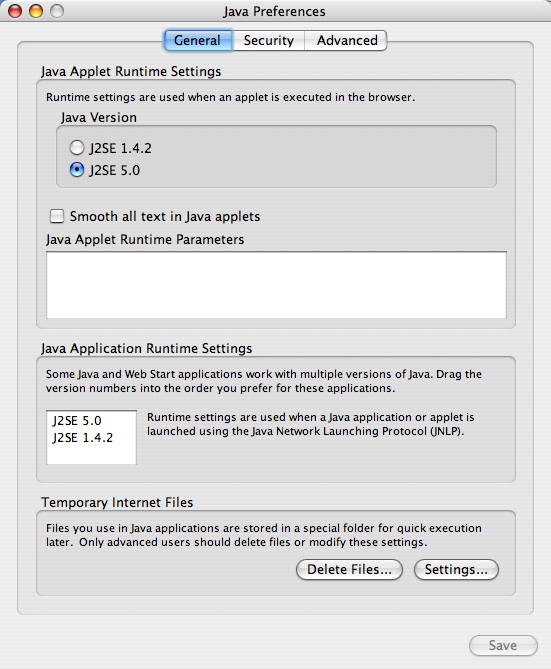Click the Java Application Runtime Settings heading

[x=147, y=348]
